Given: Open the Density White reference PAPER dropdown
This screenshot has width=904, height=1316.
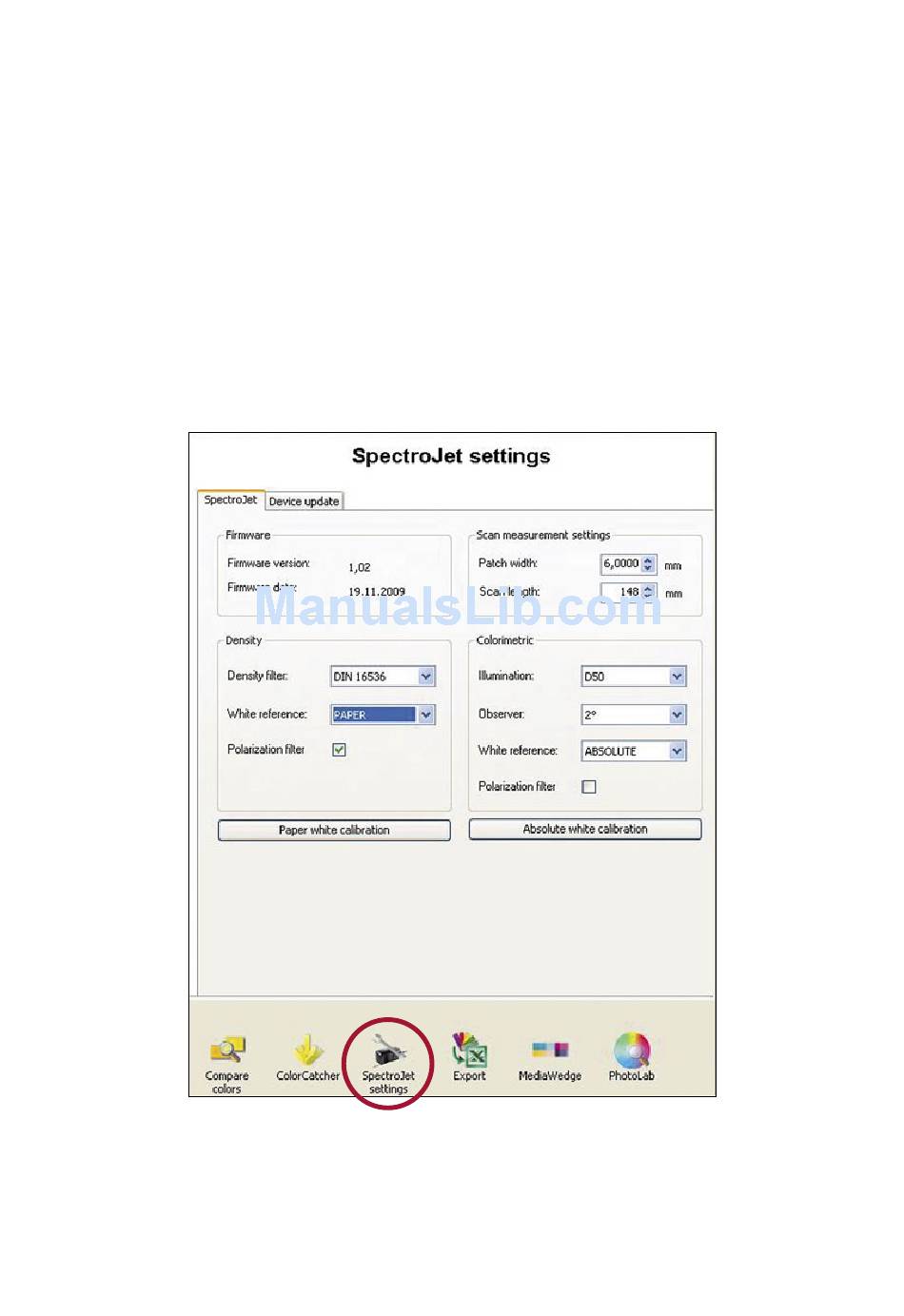Looking at the screenshot, I should click(x=426, y=715).
